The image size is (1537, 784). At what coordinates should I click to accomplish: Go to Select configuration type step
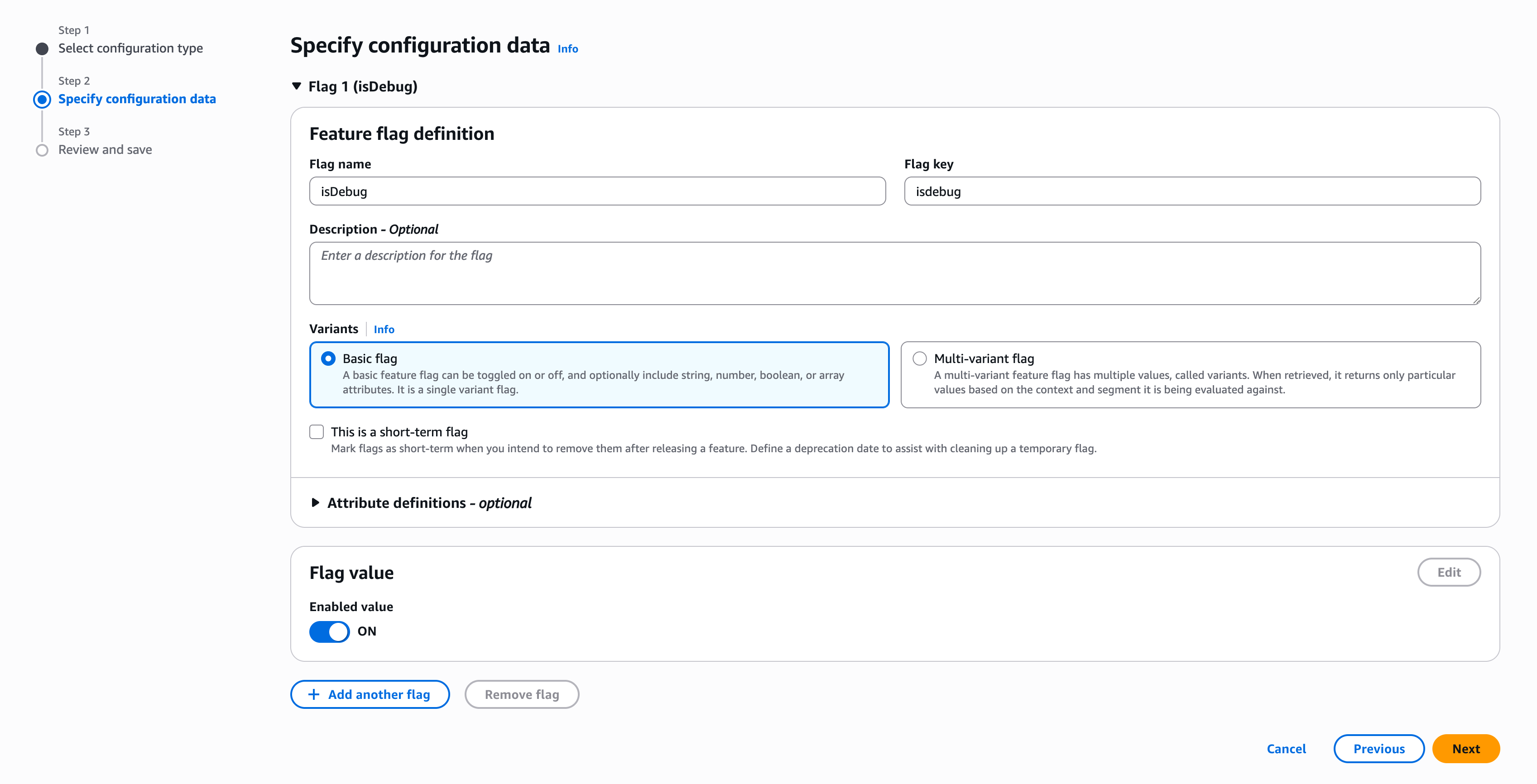(x=130, y=48)
